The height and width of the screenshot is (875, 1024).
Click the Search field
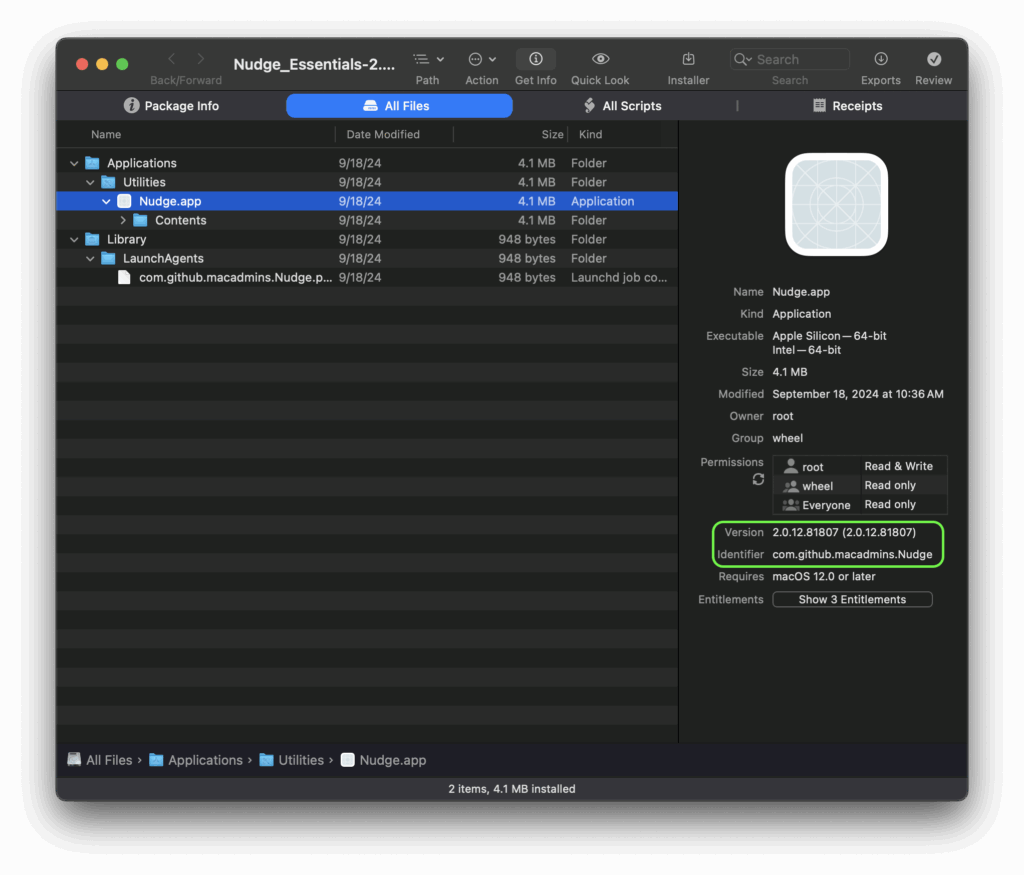tap(790, 60)
